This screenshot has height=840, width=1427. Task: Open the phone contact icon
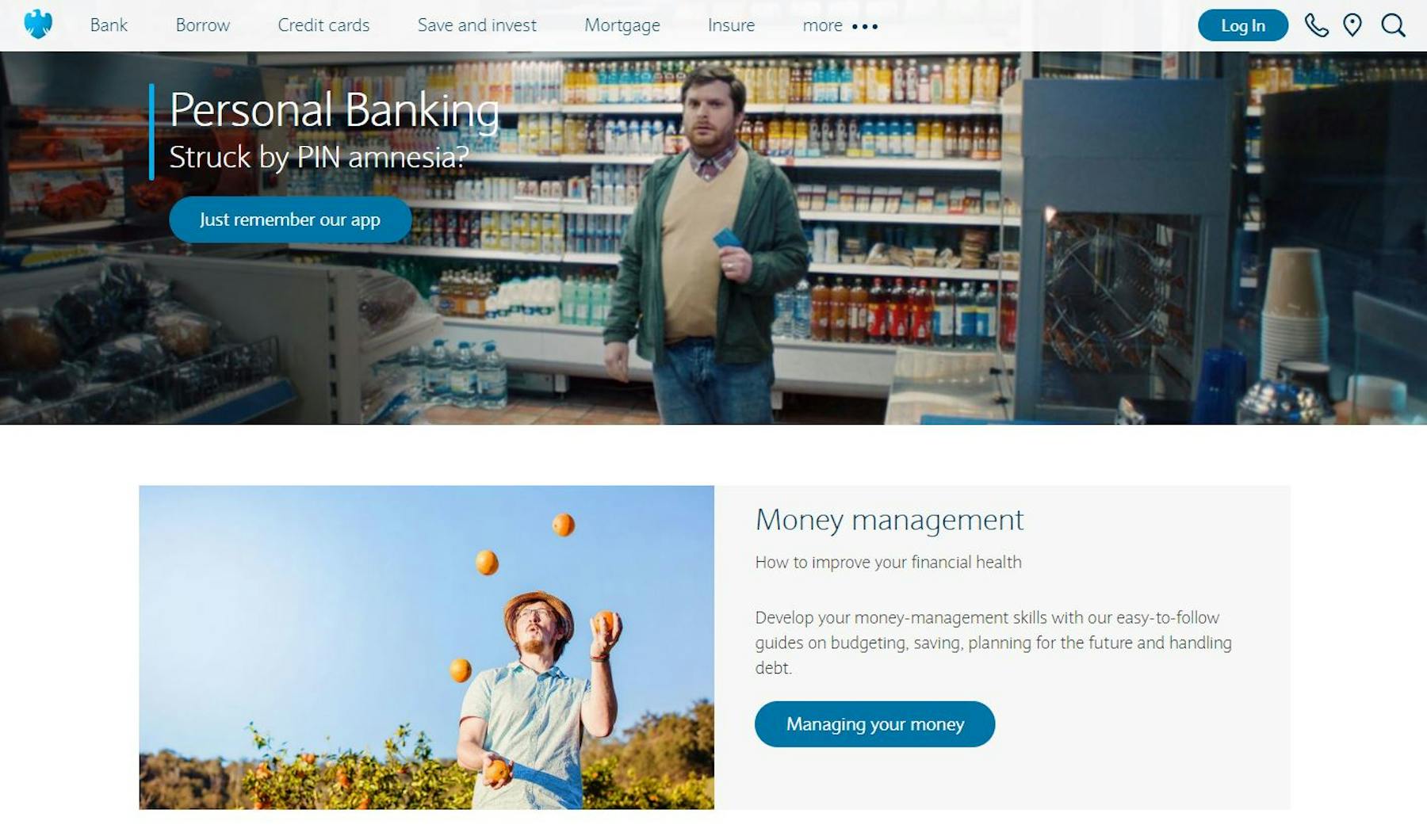click(1316, 25)
